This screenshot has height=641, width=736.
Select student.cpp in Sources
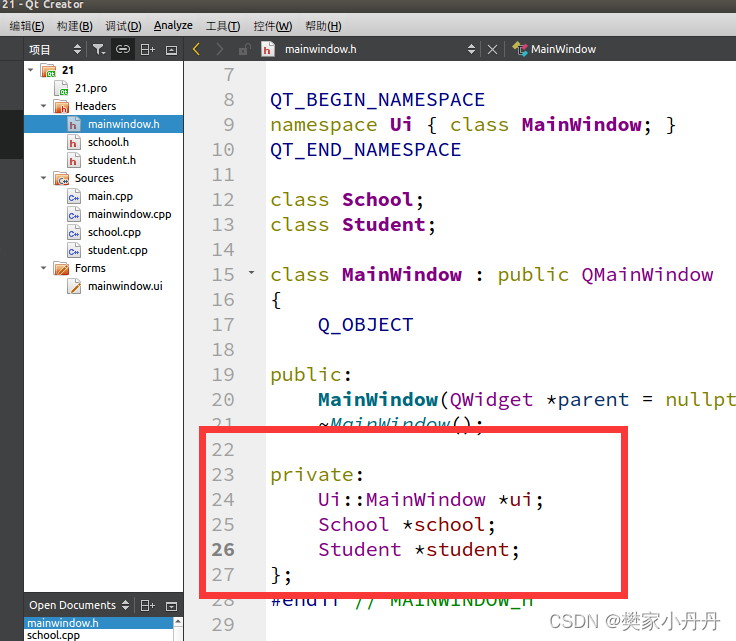[x=117, y=250]
